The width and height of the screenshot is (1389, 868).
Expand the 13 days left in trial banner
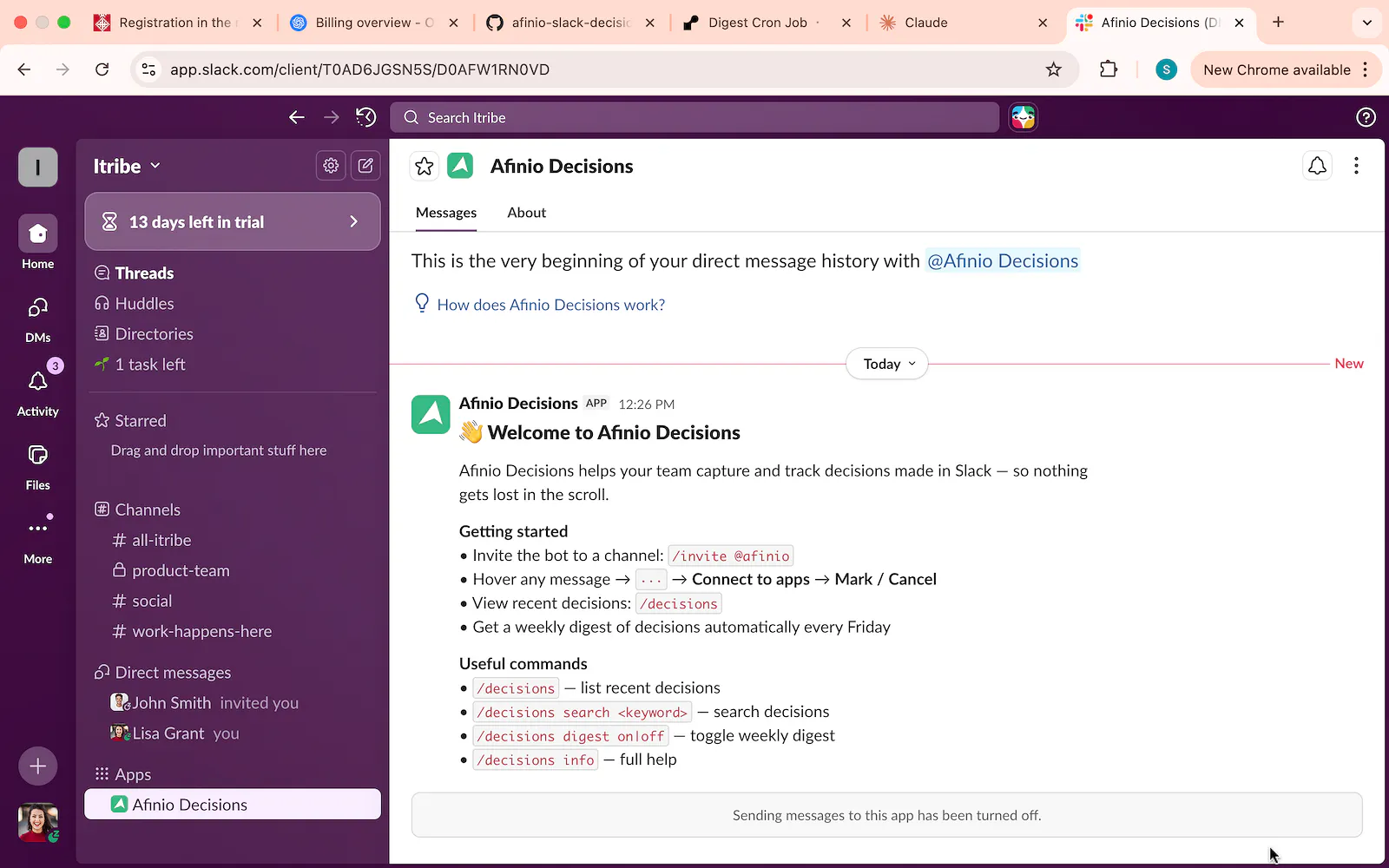(x=233, y=221)
